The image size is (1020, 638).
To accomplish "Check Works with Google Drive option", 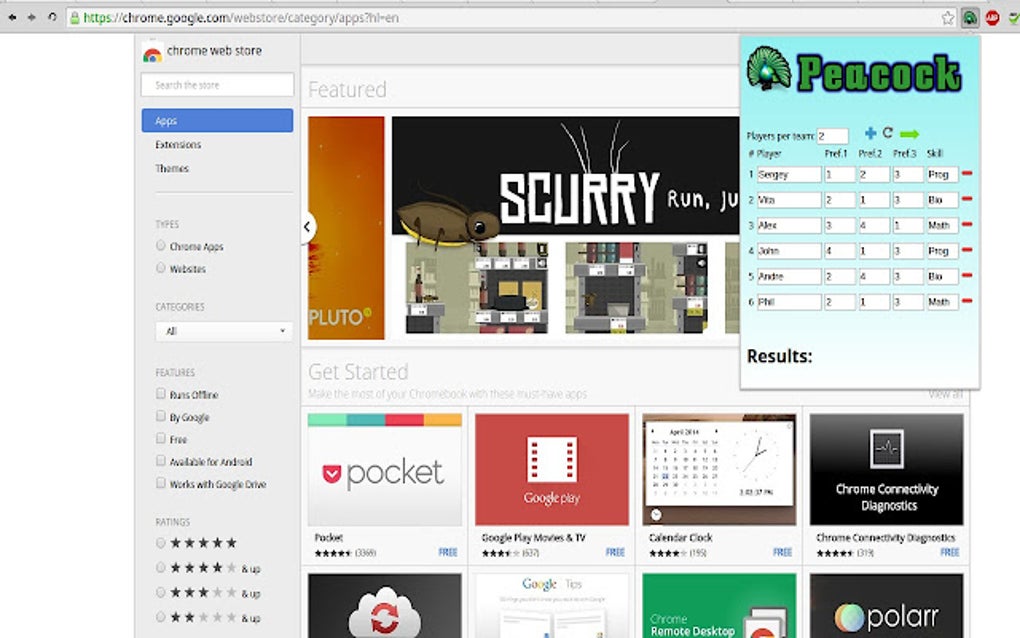I will [161, 483].
